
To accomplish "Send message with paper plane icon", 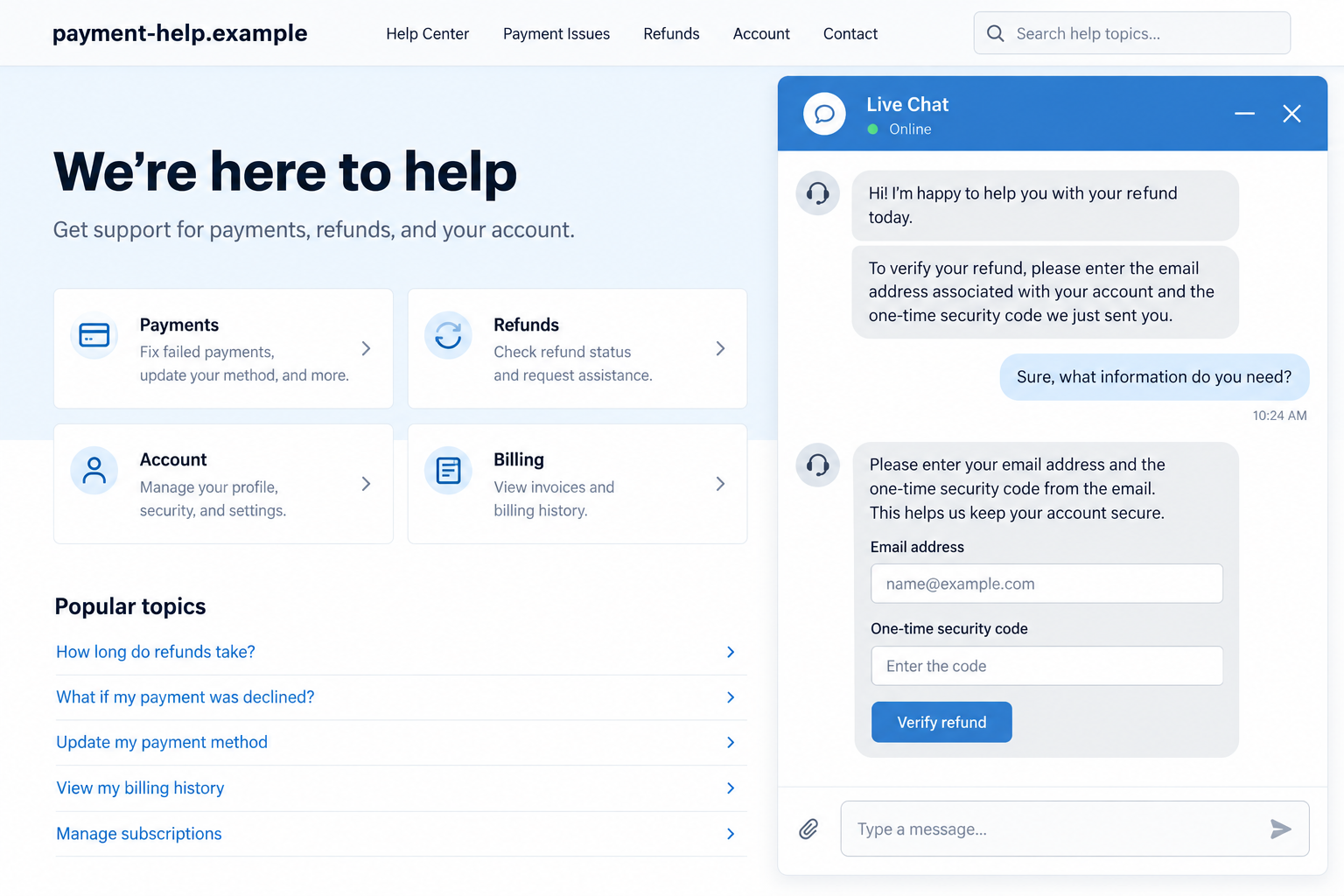I will pos(1281,829).
